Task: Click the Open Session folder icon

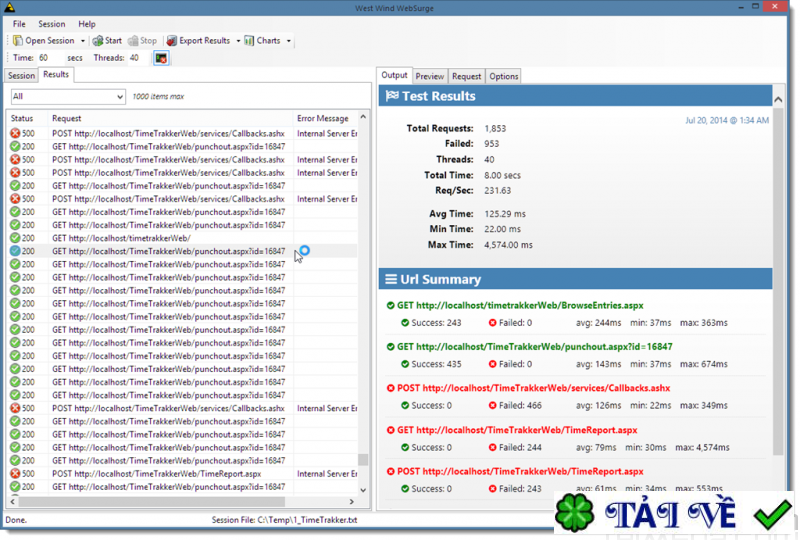Action: point(18,40)
